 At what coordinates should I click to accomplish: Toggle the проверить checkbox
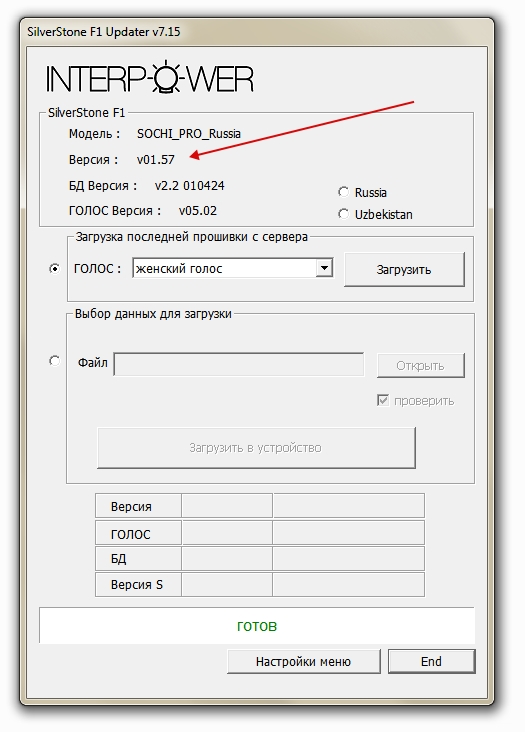click(x=383, y=401)
